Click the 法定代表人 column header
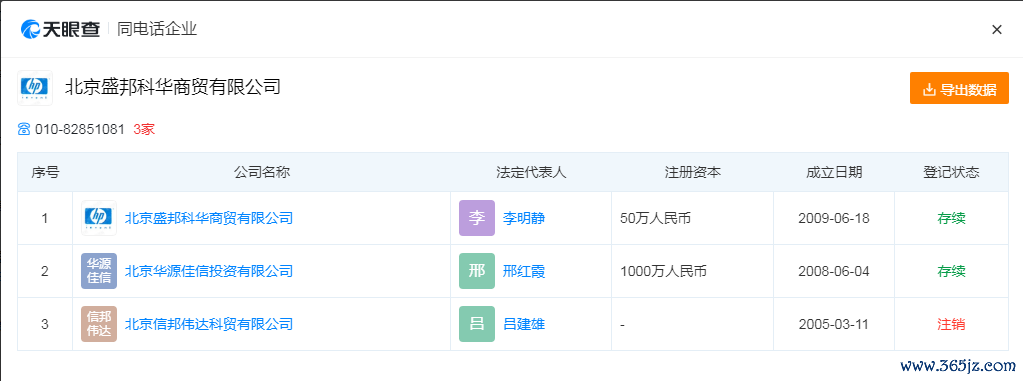Screen dimensions: 1023x381 point(531,172)
